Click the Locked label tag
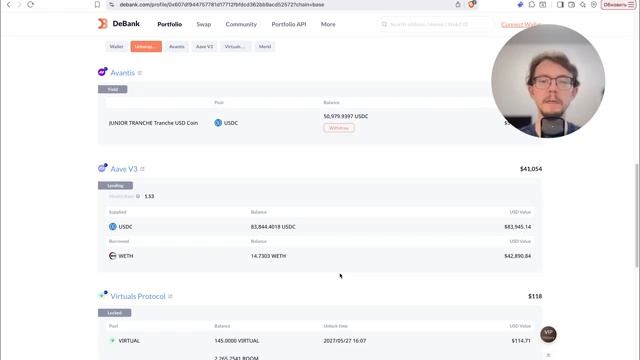Screen dimensions: 640x360 point(114,313)
